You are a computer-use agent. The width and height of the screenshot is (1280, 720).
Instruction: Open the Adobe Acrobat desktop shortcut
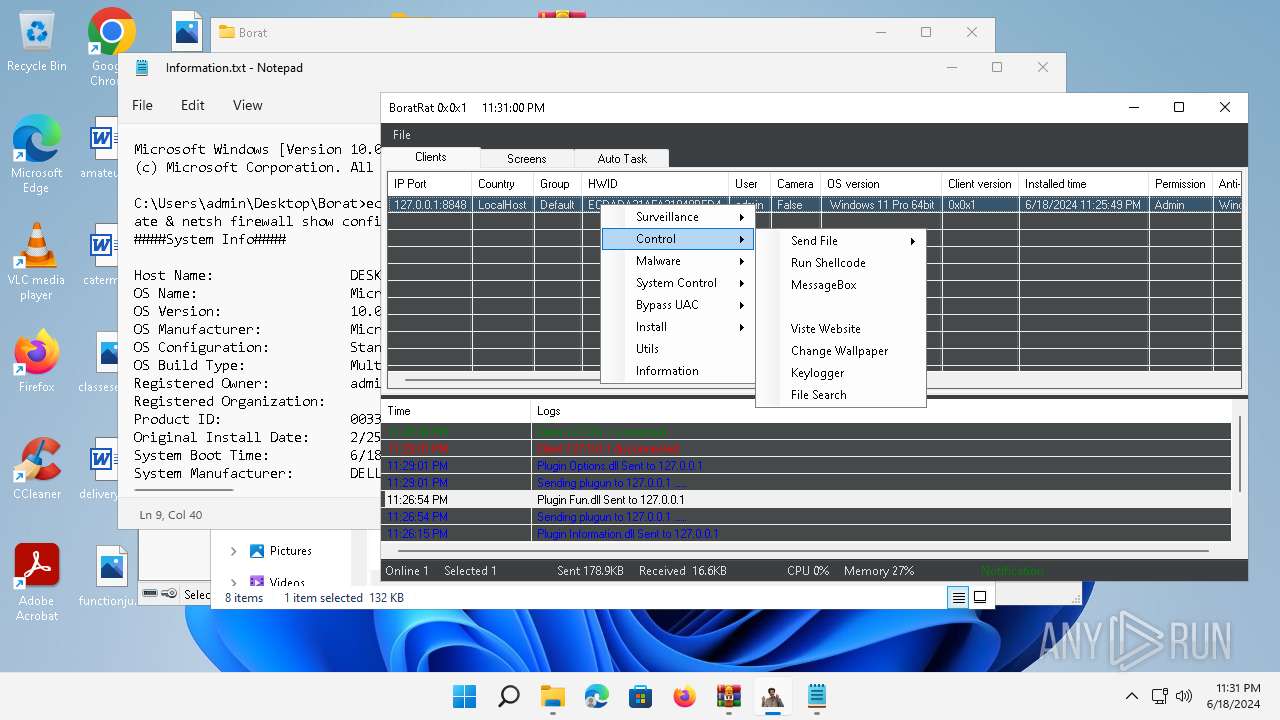coord(37,583)
